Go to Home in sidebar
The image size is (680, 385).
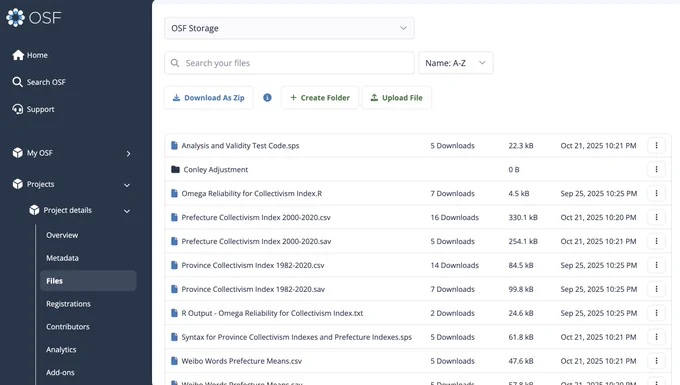37,55
